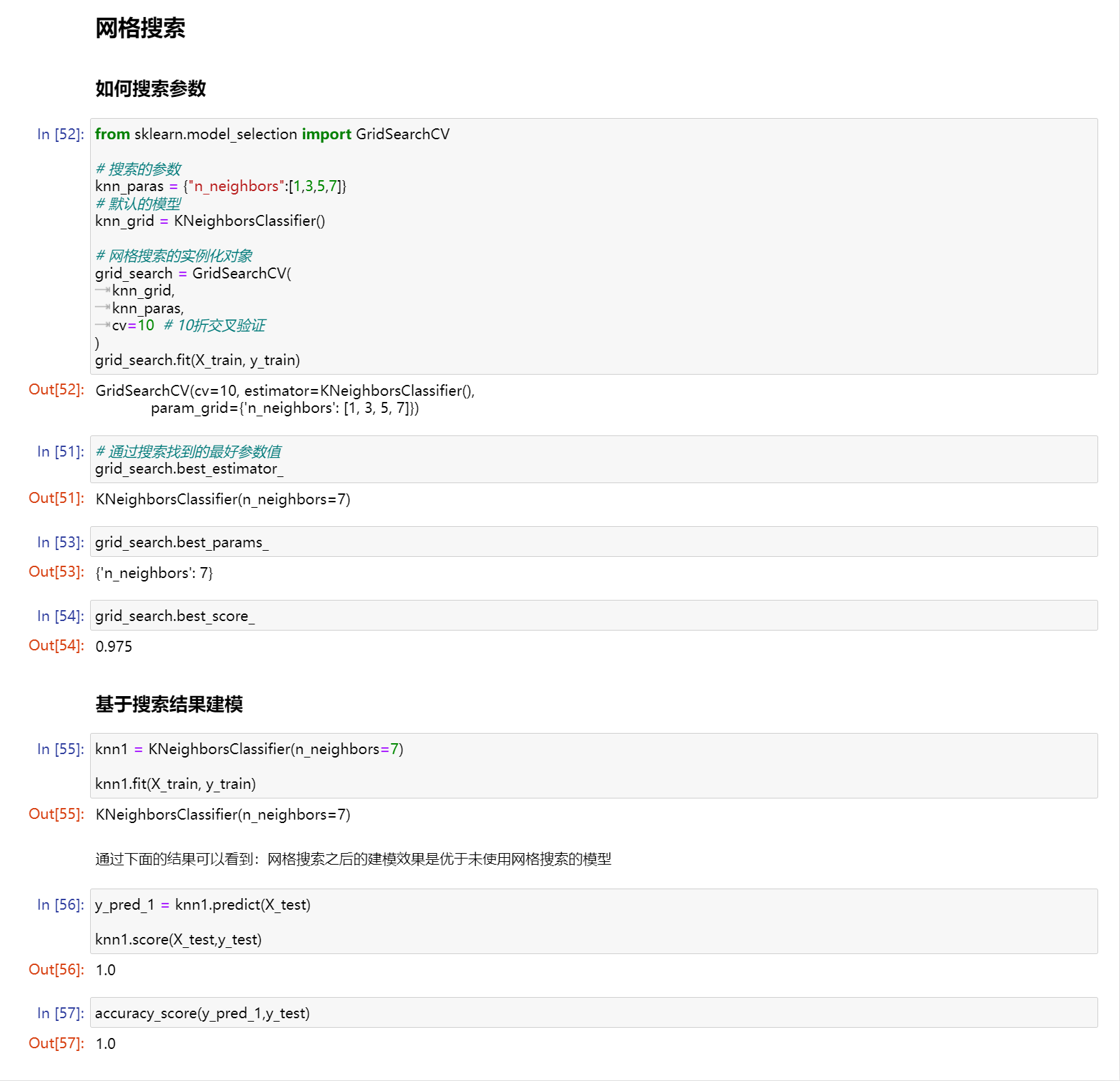Click the # 默认的模型 comment
The height and width of the screenshot is (1081, 1120).
click(x=139, y=203)
